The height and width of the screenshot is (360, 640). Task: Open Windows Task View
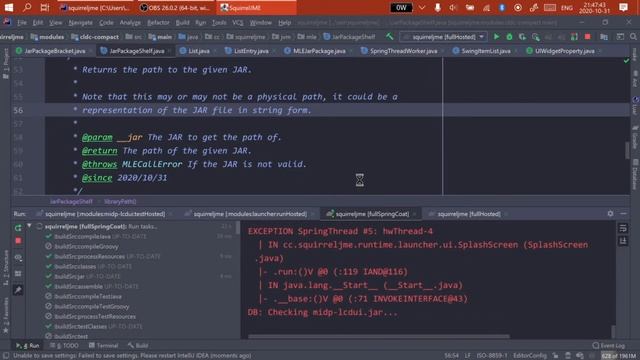[45, 7]
